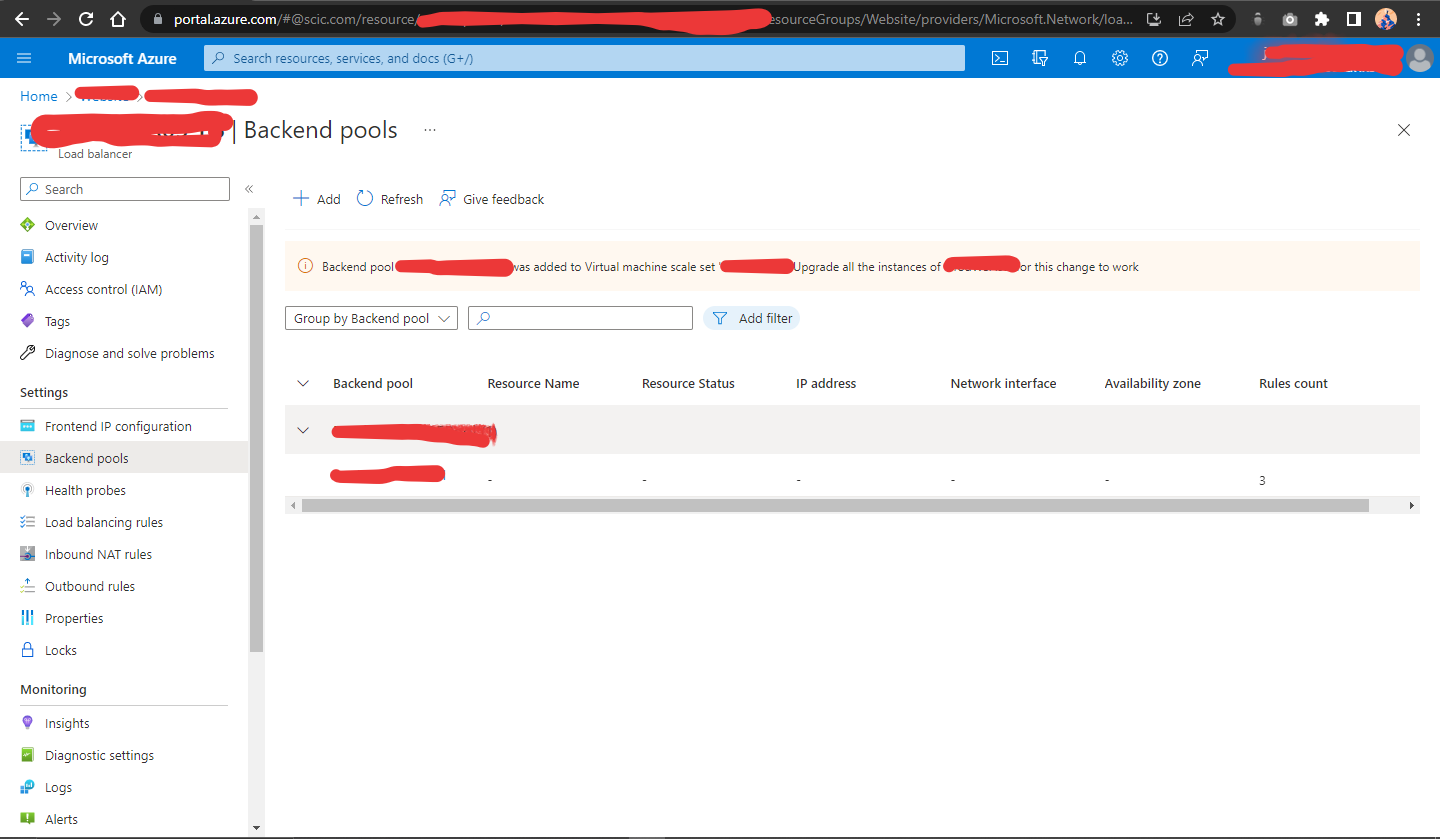Open the help and support menu
Screen dimensions: 1440x839
(x=1159, y=58)
